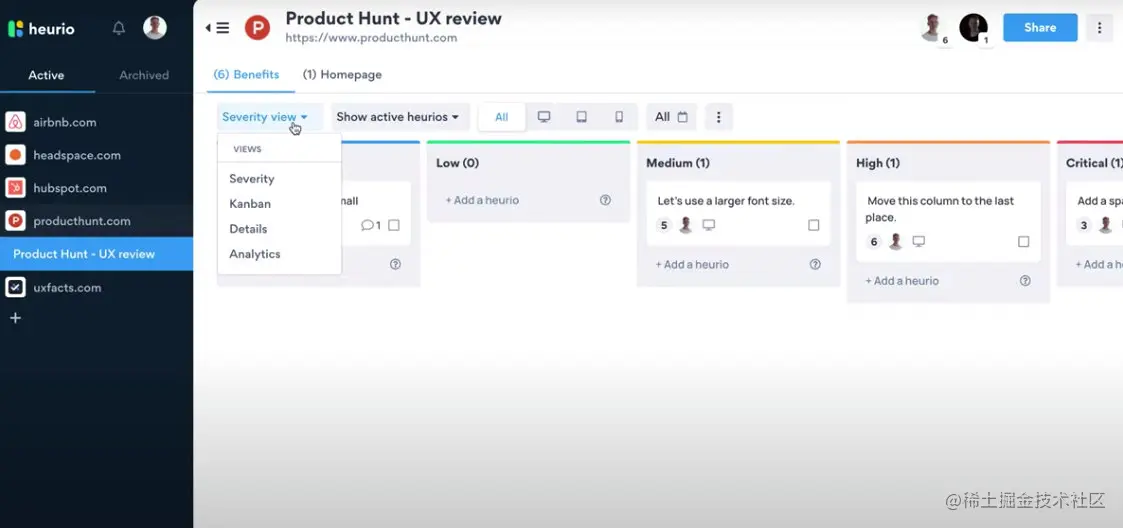Click author avatar on larger font card

[685, 225]
